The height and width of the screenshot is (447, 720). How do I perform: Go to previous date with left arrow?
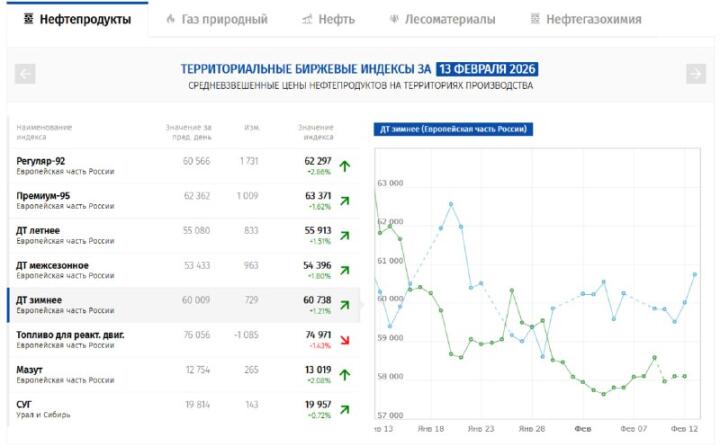tap(26, 73)
